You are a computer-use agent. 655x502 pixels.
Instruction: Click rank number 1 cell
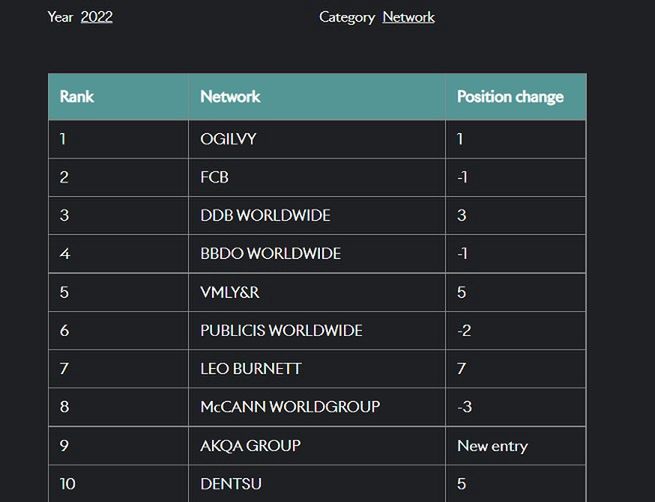[63, 139]
